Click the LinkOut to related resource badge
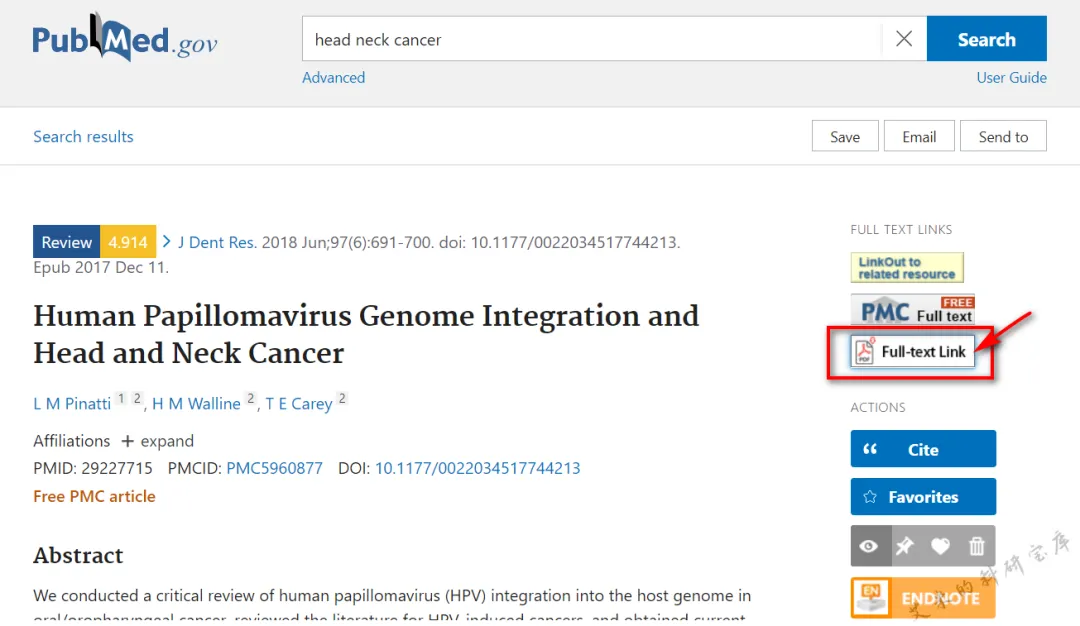The image size is (1080, 626). [x=907, y=268]
